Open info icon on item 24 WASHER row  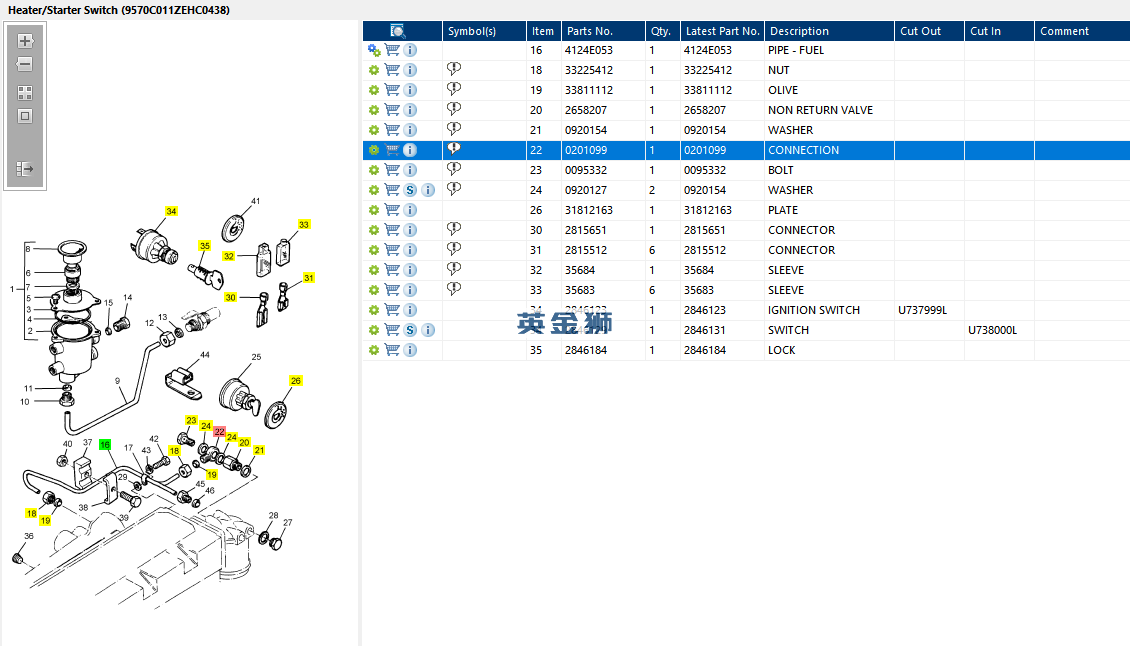pyautogui.click(x=428, y=190)
